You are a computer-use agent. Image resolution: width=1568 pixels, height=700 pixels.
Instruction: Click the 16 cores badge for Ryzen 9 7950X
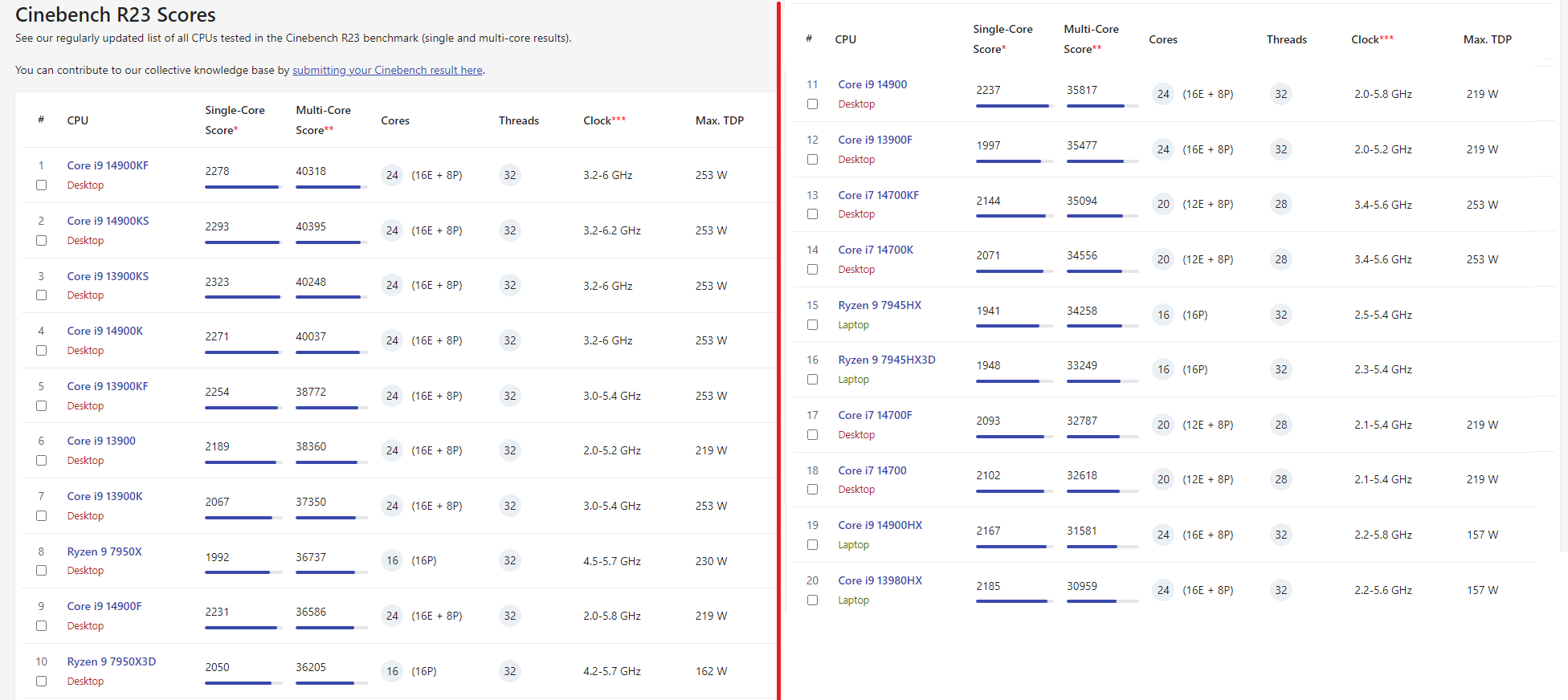click(392, 561)
